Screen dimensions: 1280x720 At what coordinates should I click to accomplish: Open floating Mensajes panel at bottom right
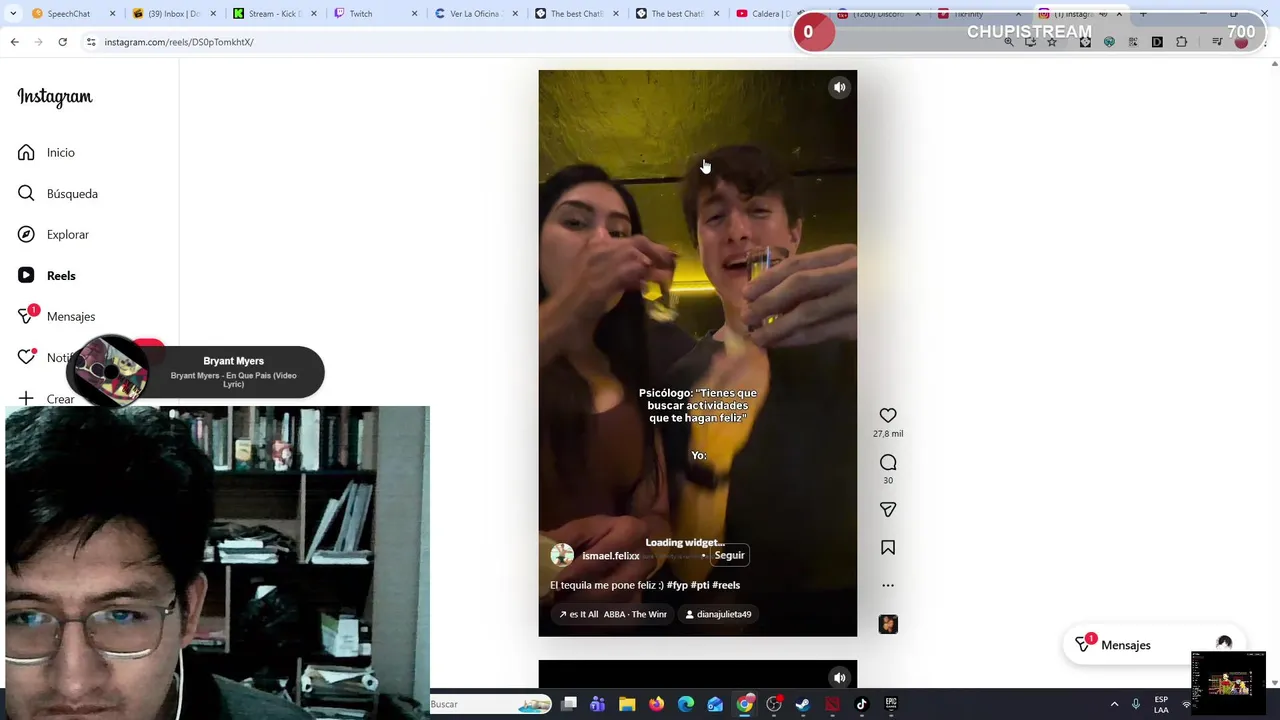[1155, 645]
